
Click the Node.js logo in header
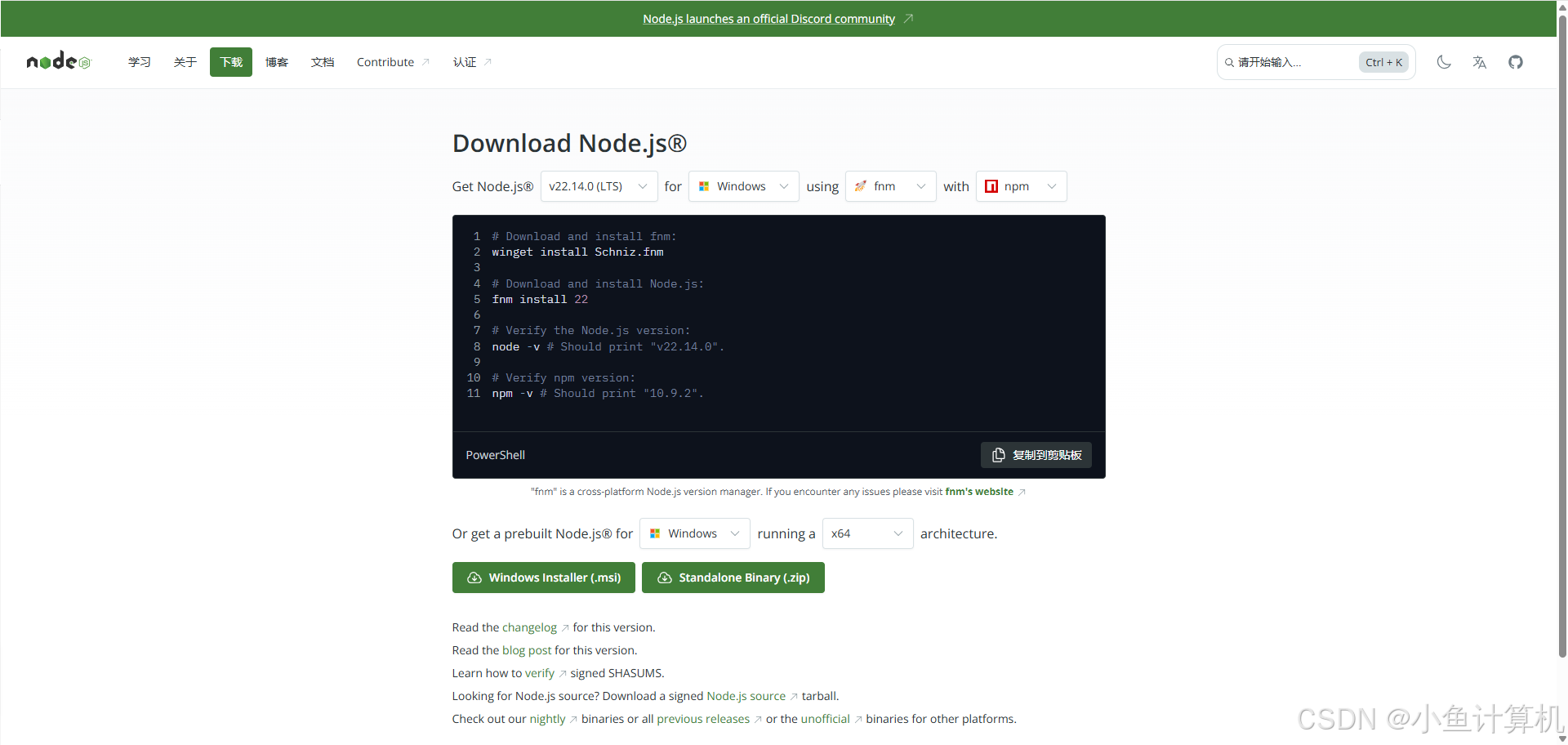(x=59, y=61)
